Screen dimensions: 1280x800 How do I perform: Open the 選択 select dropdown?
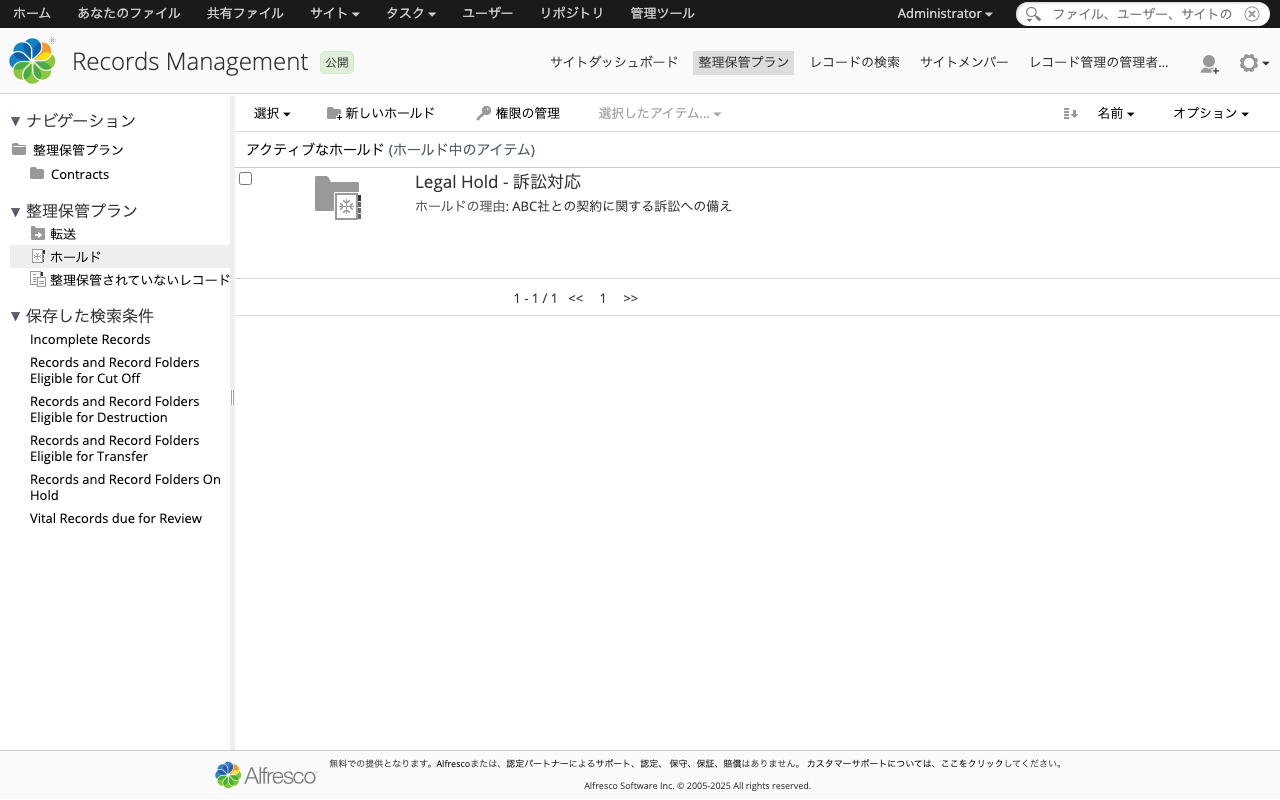pos(272,114)
